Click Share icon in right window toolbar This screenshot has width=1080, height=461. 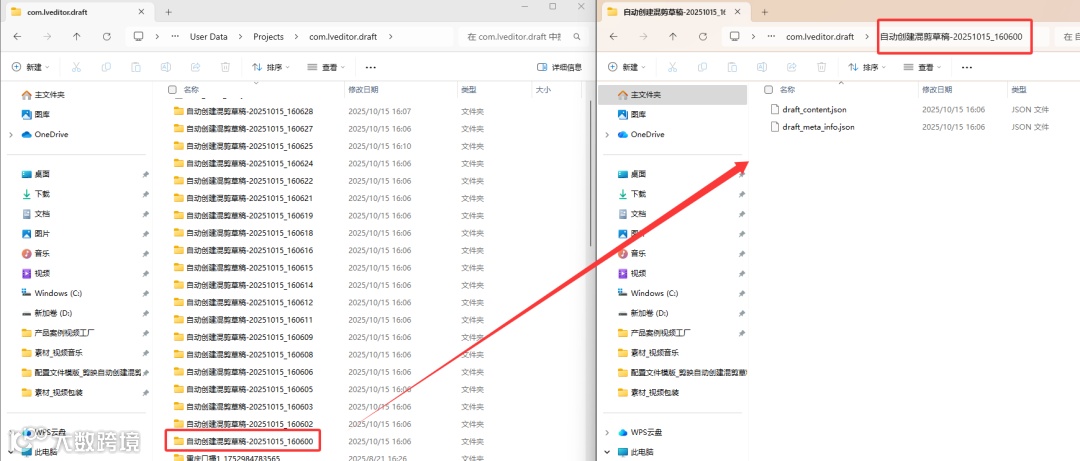pyautogui.click(x=791, y=67)
